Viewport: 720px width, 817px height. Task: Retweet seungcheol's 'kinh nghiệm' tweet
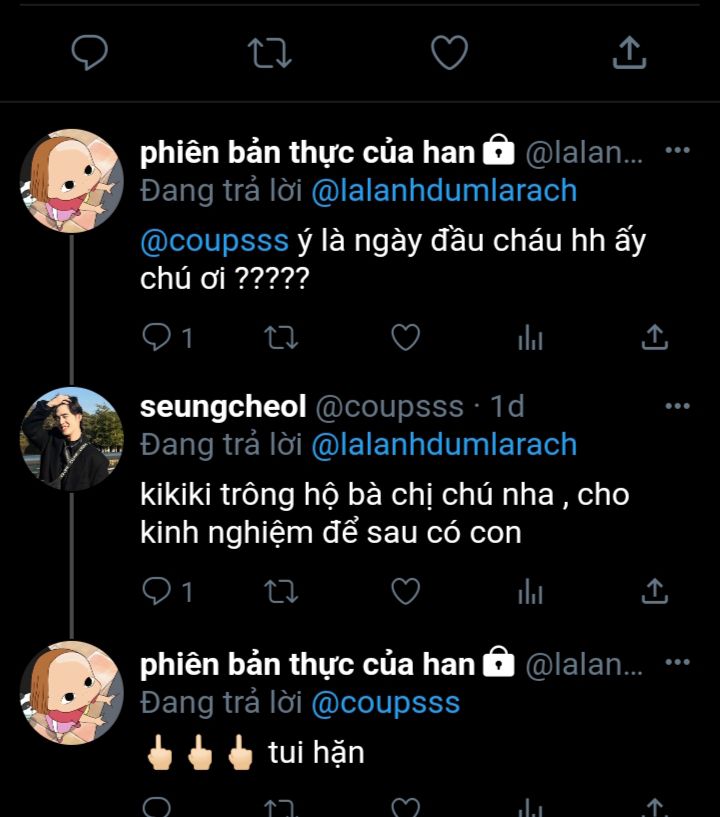tap(281, 591)
